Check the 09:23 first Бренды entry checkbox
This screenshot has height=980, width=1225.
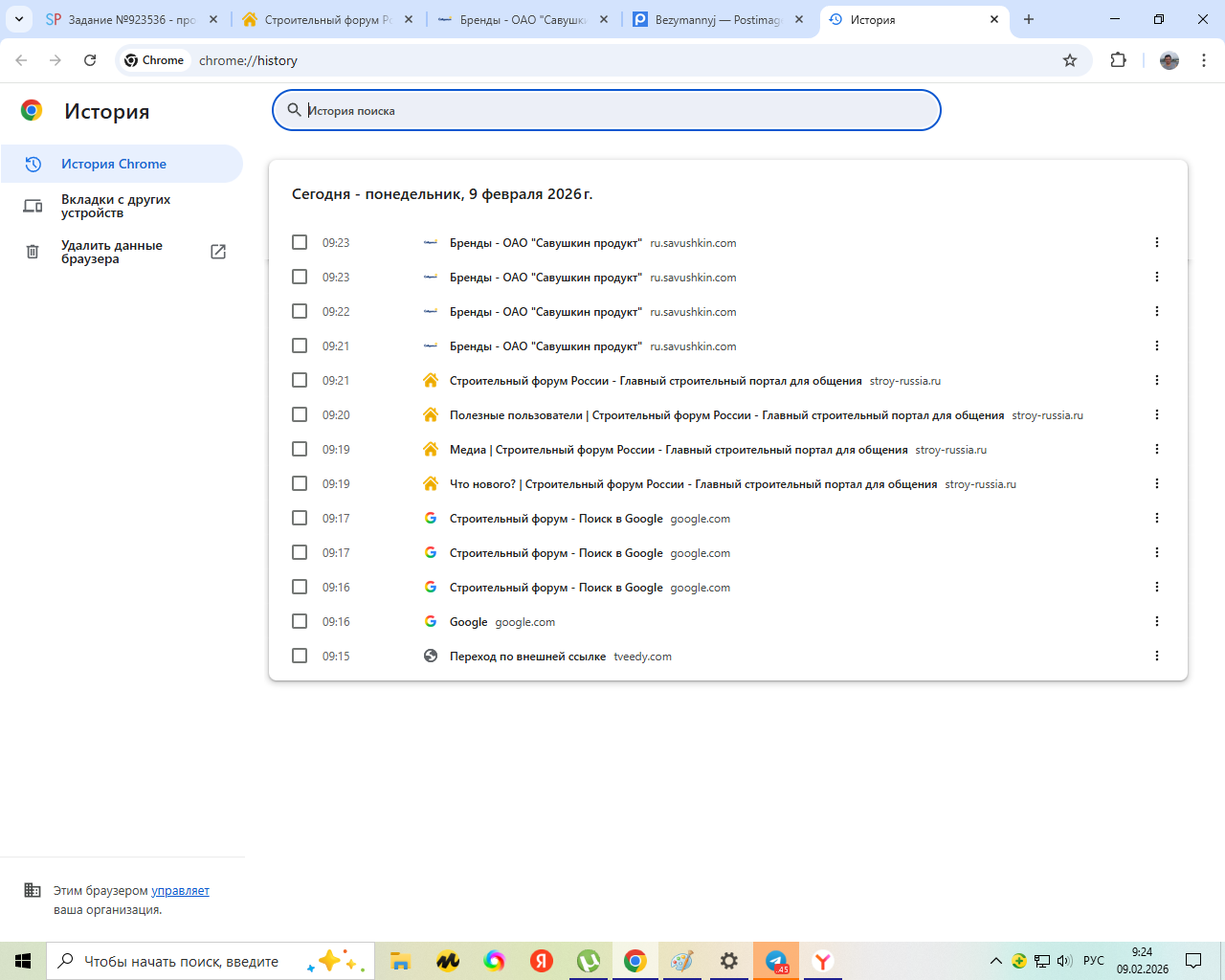pyautogui.click(x=300, y=242)
